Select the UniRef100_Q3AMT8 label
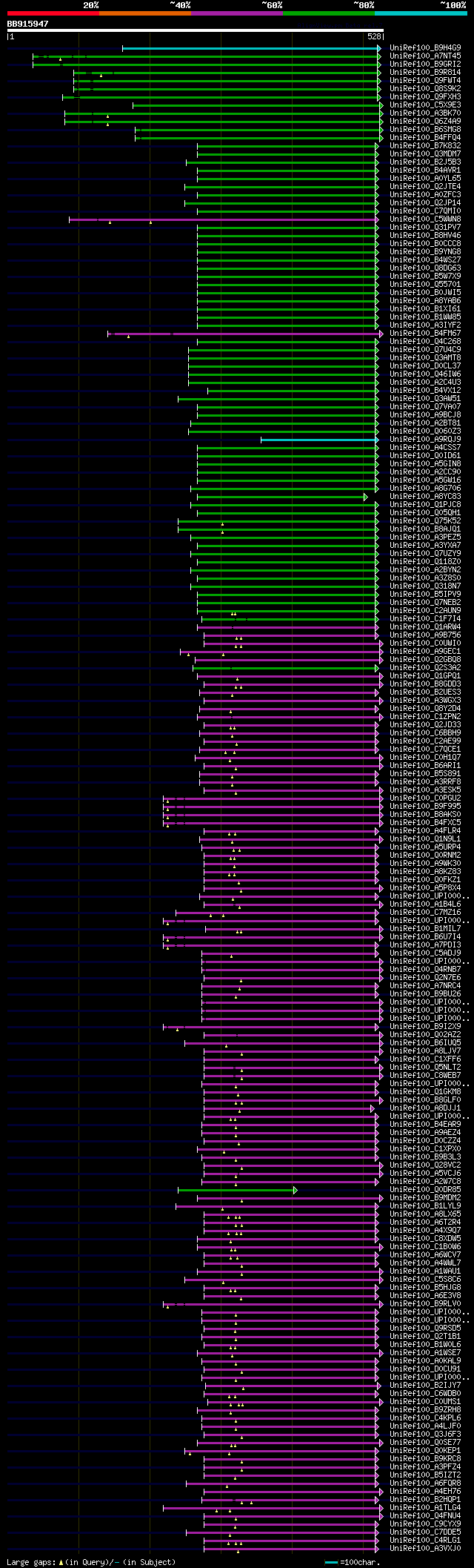The width and height of the screenshot is (474, 1568). (x=425, y=358)
